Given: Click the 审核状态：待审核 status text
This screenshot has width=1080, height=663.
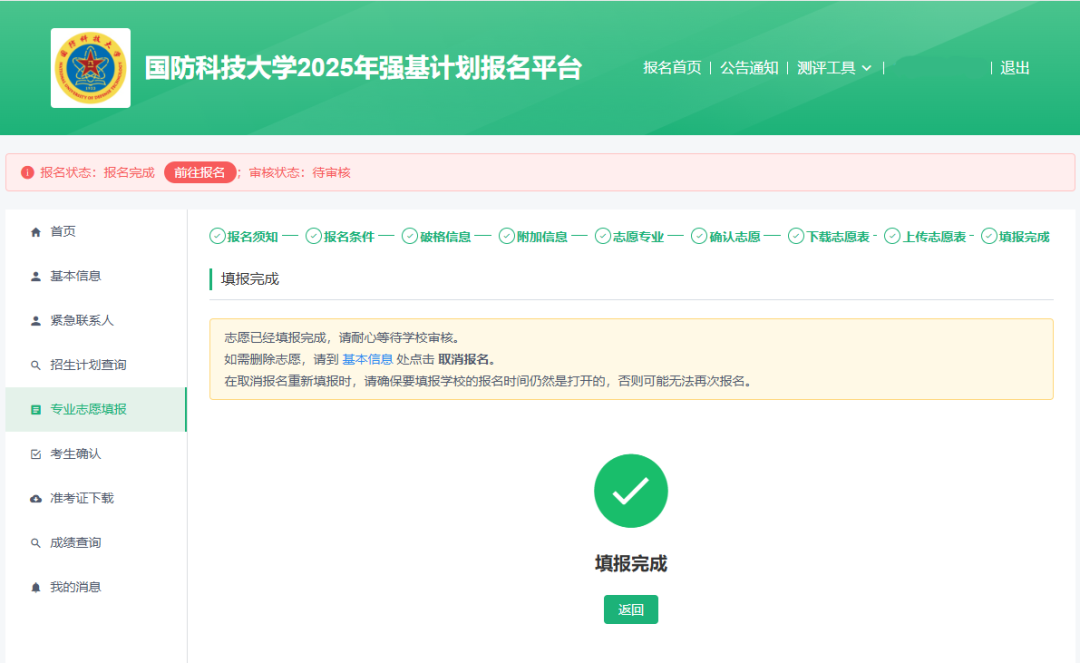Looking at the screenshot, I should 300,173.
